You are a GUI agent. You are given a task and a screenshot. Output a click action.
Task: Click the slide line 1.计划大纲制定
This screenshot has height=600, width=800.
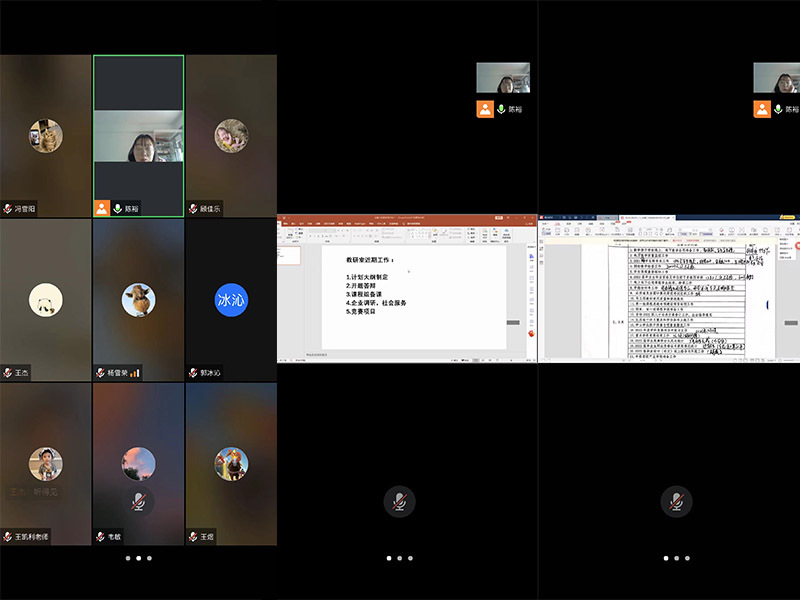367,277
